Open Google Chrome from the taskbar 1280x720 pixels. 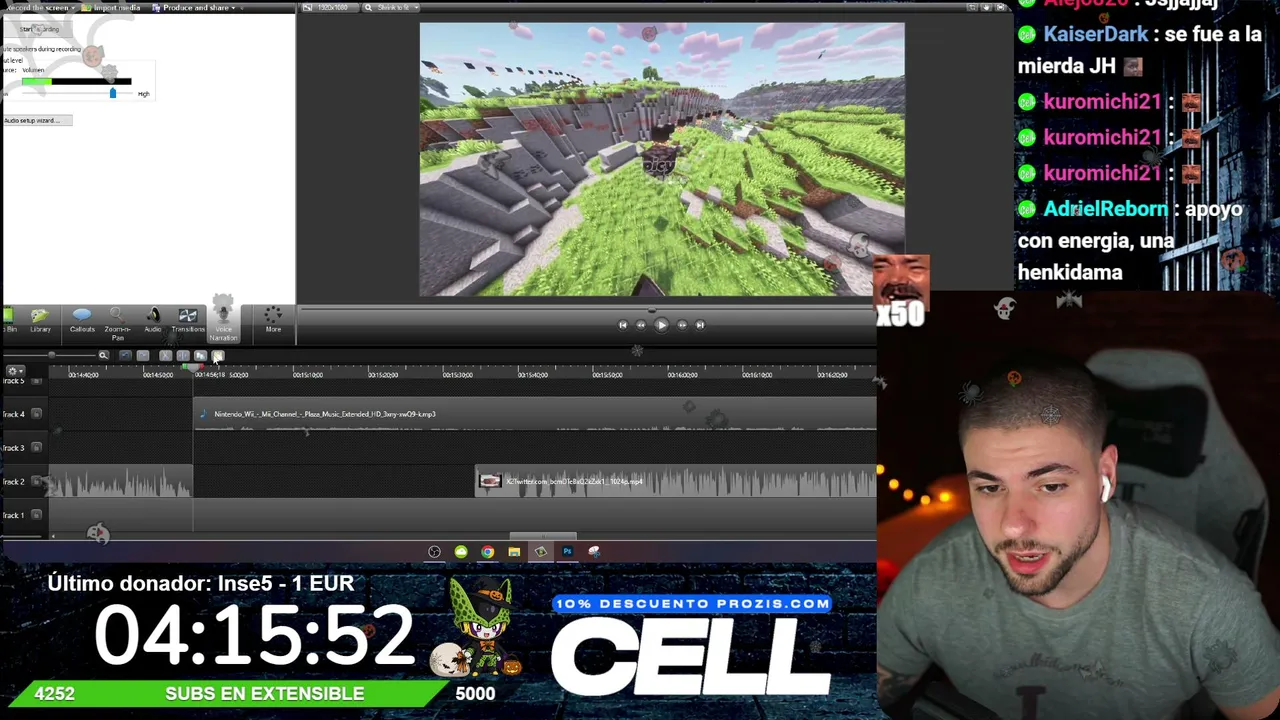487,552
